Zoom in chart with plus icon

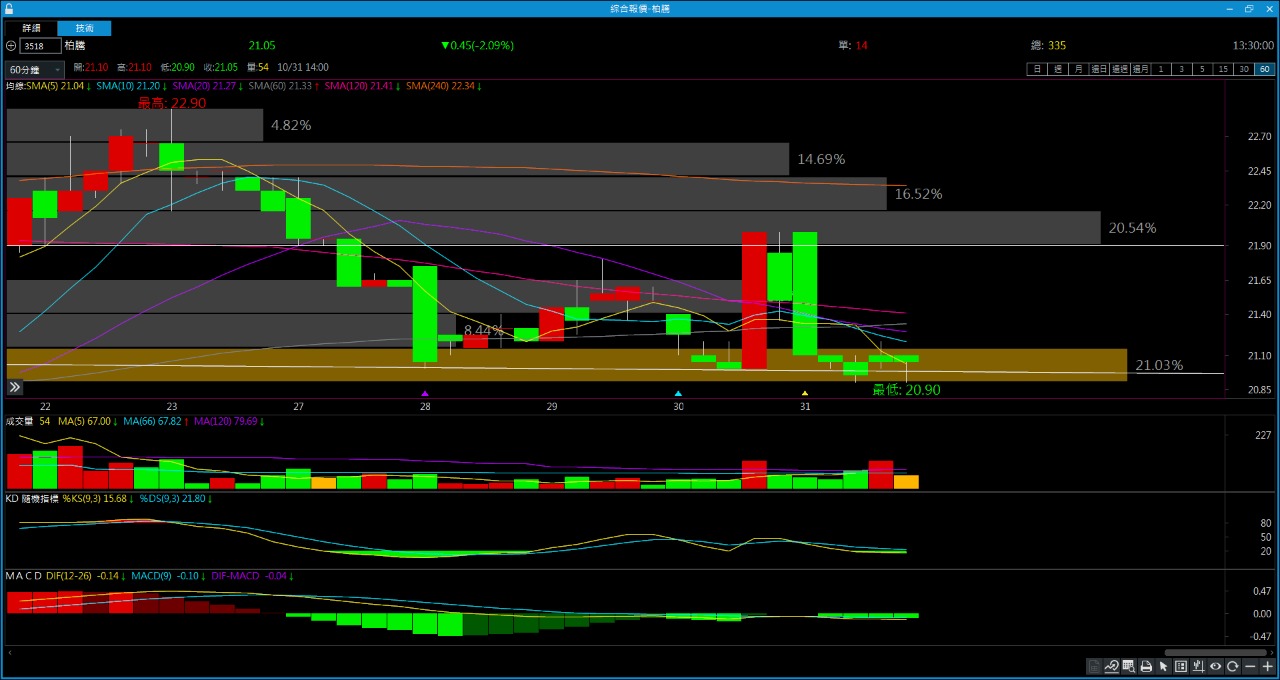click(1268, 666)
